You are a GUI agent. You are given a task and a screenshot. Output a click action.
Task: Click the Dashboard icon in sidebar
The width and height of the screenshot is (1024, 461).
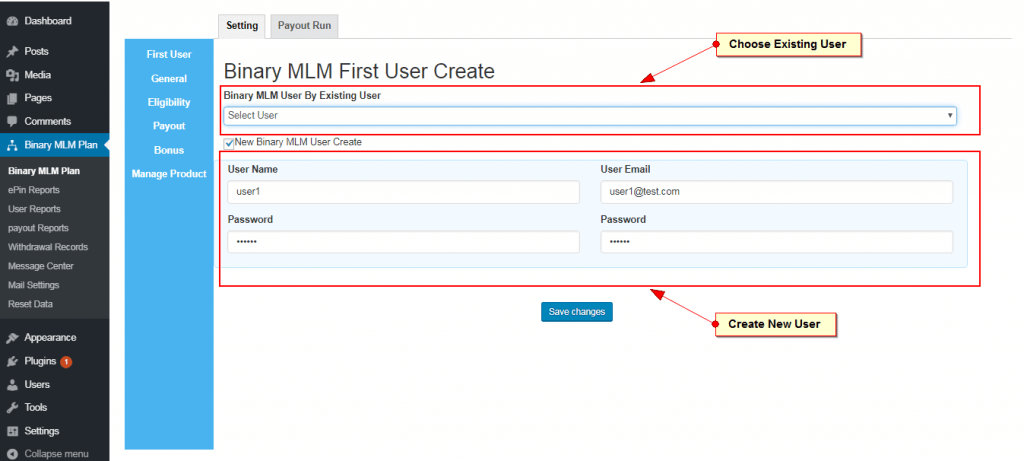point(12,20)
